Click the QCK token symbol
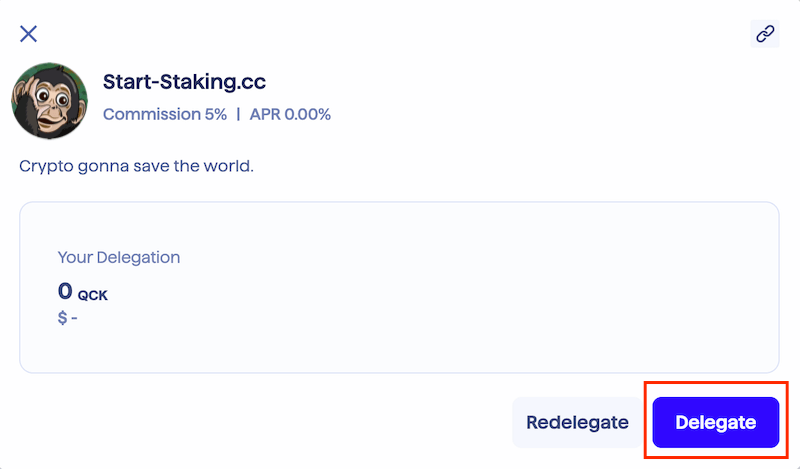The height and width of the screenshot is (469, 800). [92, 295]
